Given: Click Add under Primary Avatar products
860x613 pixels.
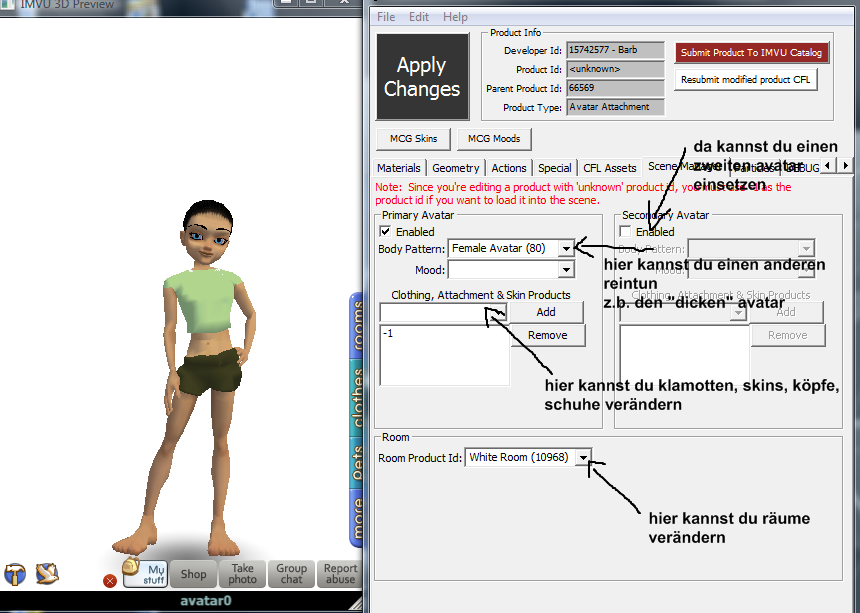Looking at the screenshot, I should click(546, 312).
